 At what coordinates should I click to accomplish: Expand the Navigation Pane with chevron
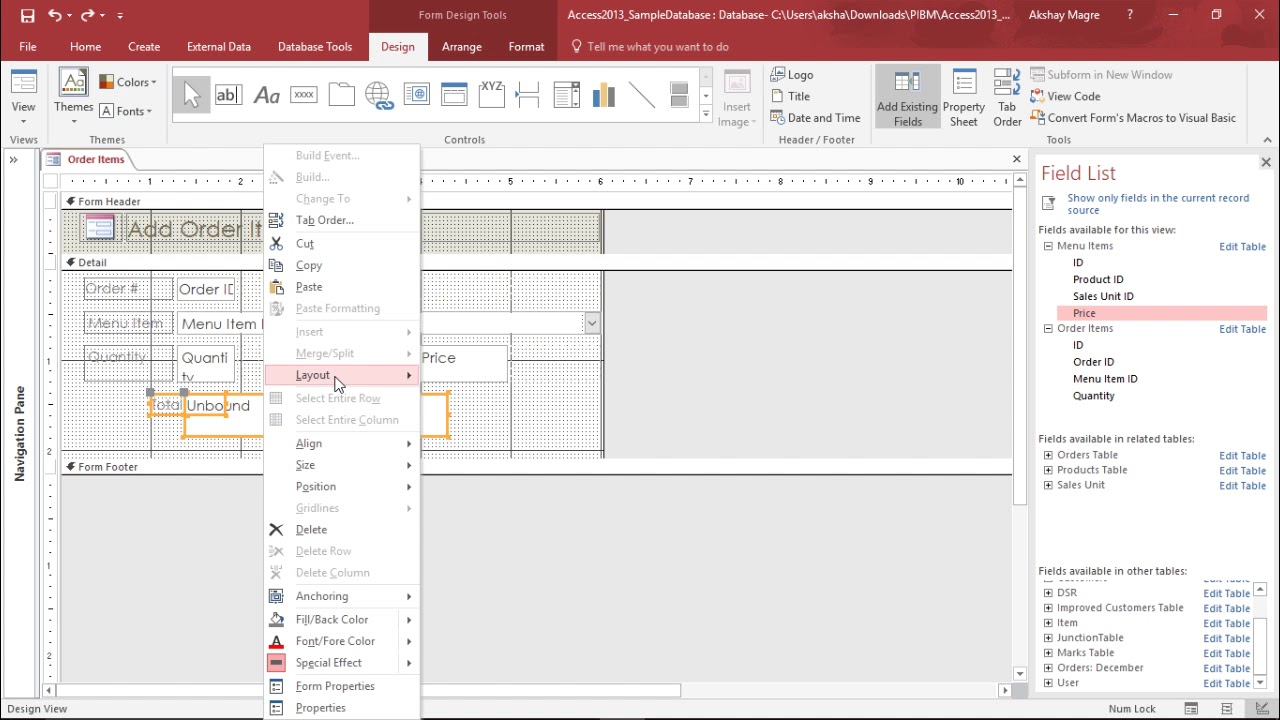tap(14, 159)
